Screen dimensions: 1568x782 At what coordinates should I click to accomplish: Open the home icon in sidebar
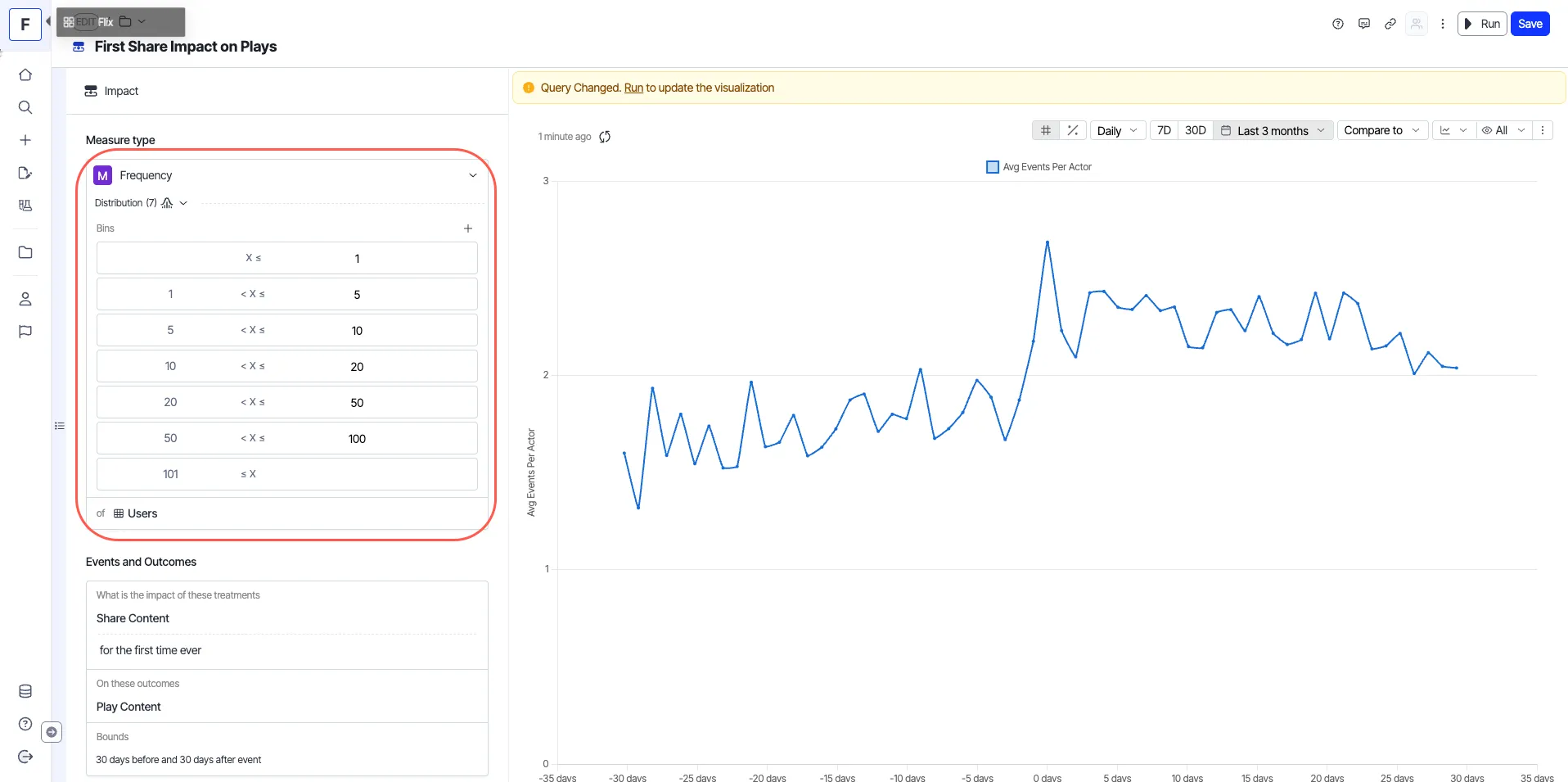[25, 75]
